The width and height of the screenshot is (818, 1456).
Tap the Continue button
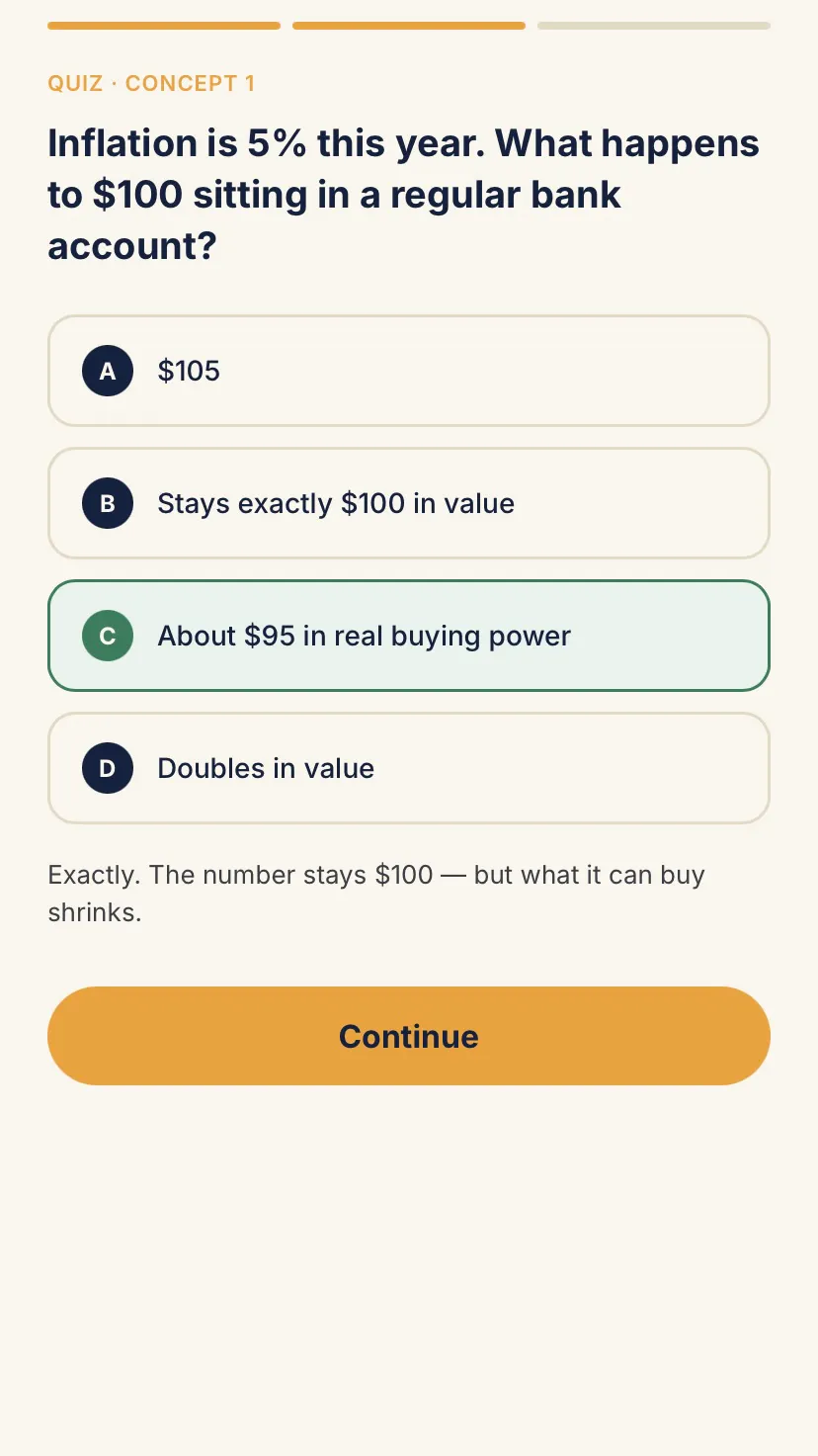pos(408,1036)
